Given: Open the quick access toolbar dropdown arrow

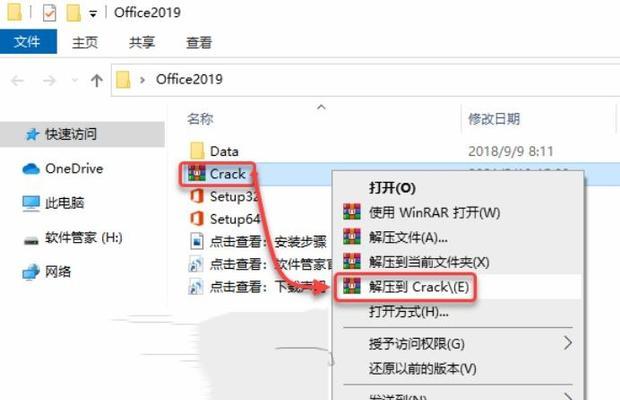Looking at the screenshot, I should coord(93,15).
